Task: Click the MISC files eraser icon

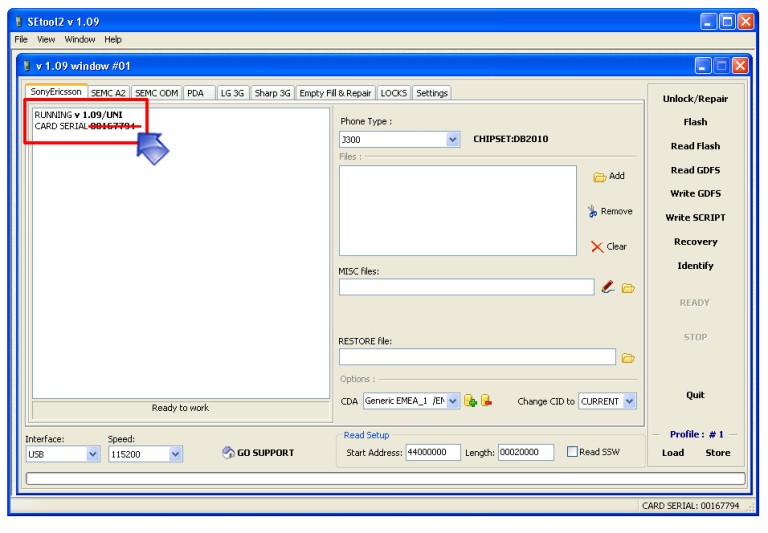Action: tap(608, 287)
